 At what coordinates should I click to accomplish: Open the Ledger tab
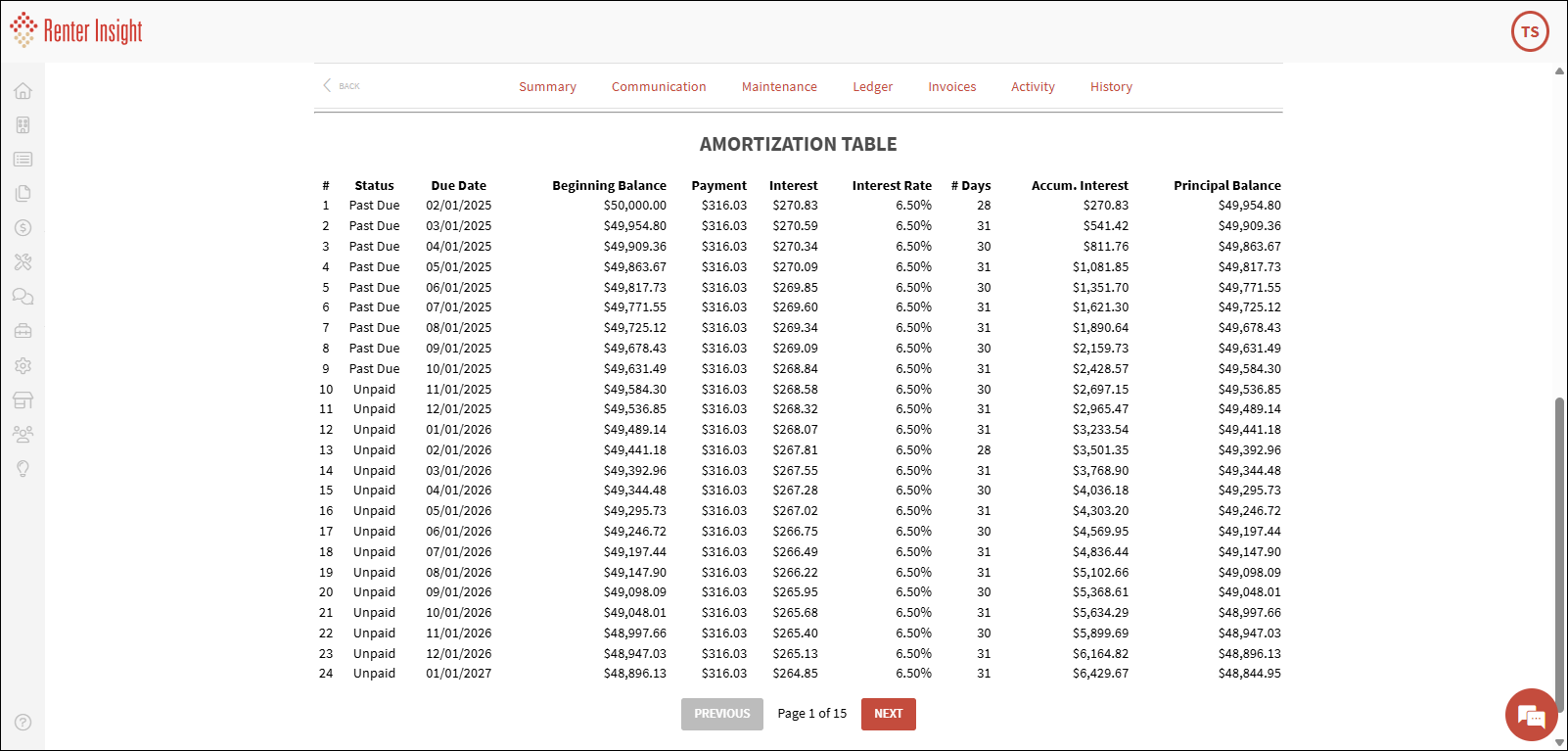point(872,87)
